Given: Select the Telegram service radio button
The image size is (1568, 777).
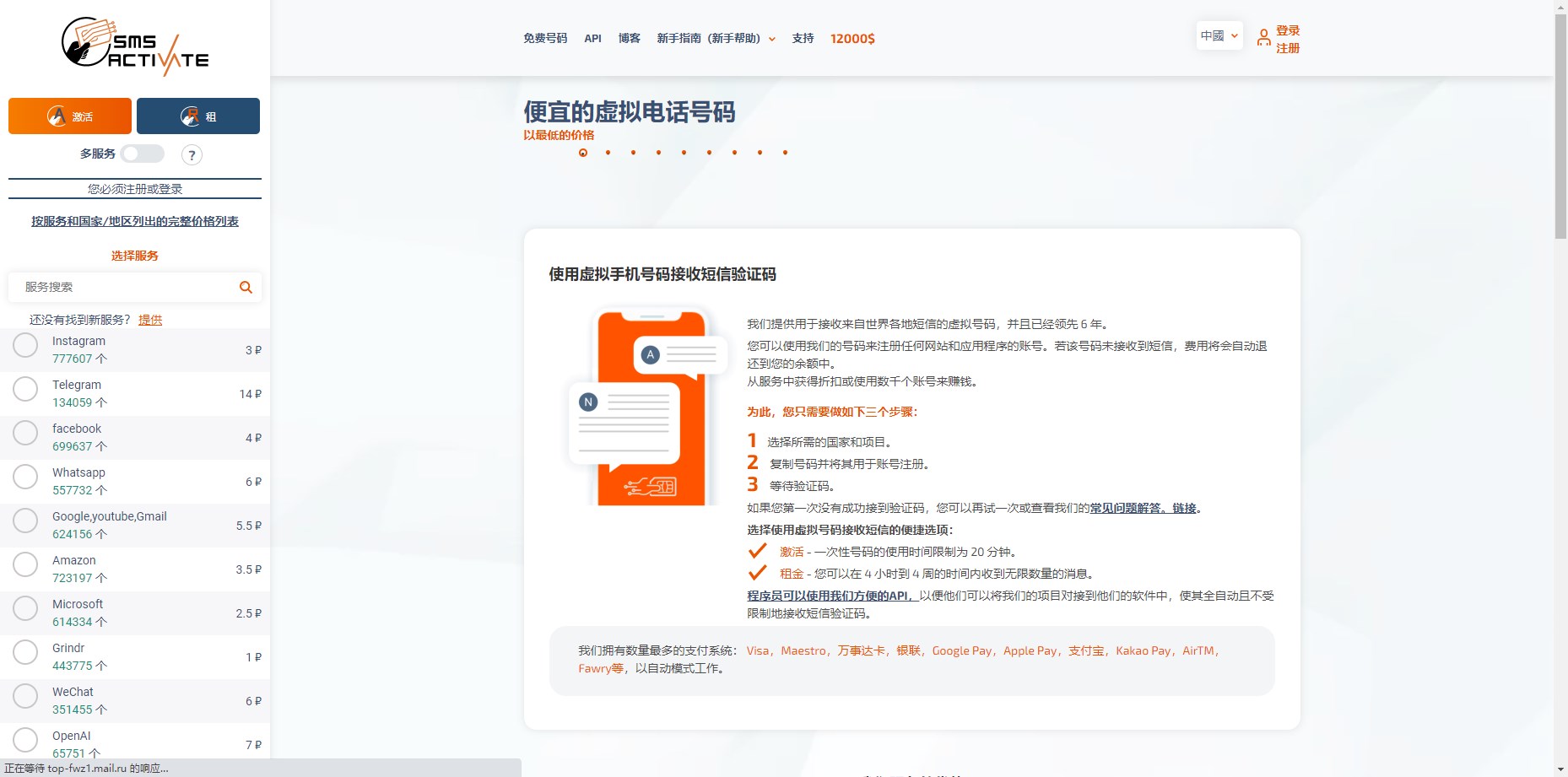Looking at the screenshot, I should (25, 389).
